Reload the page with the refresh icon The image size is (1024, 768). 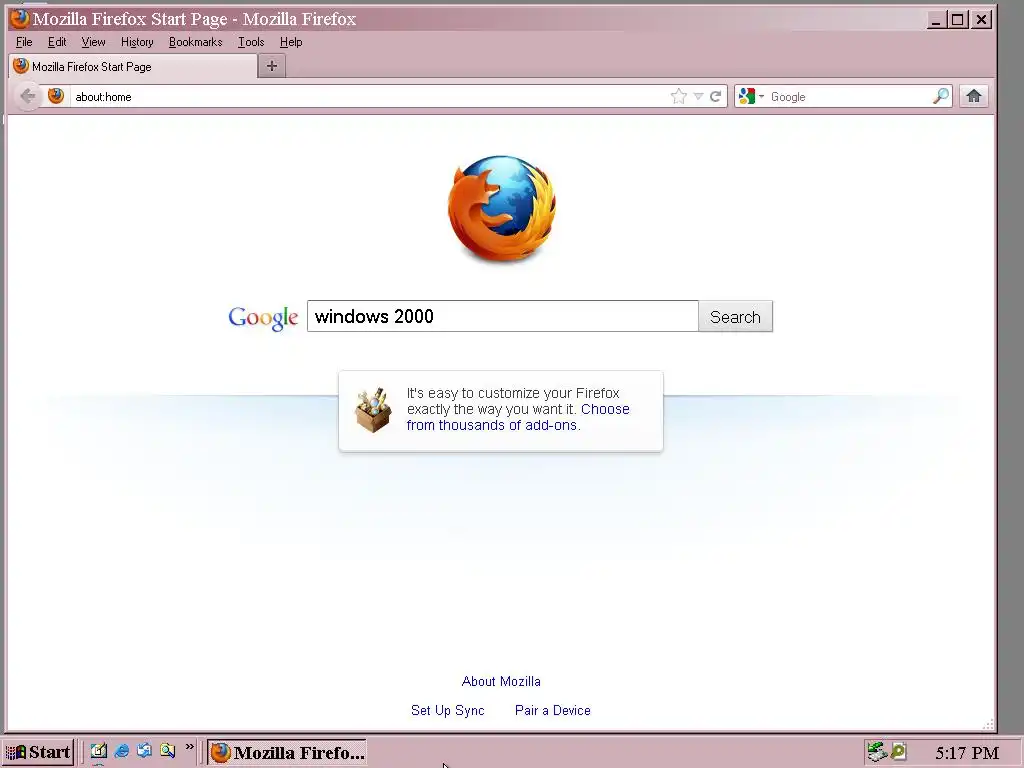[x=716, y=97]
